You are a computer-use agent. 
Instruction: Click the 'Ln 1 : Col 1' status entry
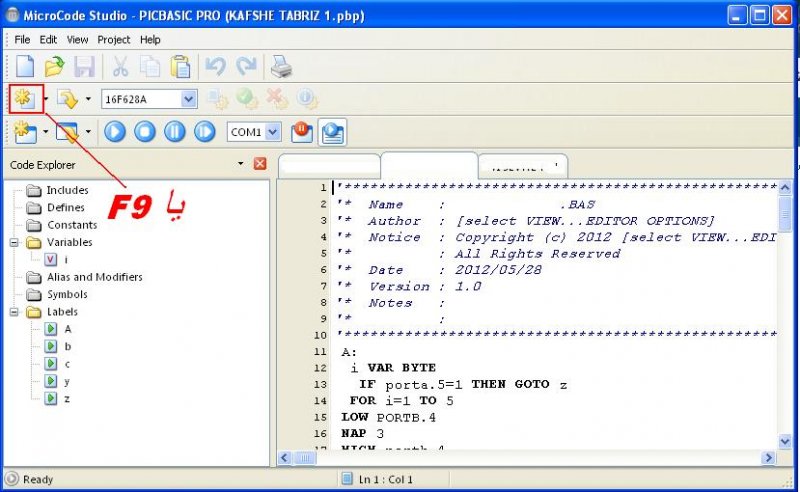tap(386, 479)
